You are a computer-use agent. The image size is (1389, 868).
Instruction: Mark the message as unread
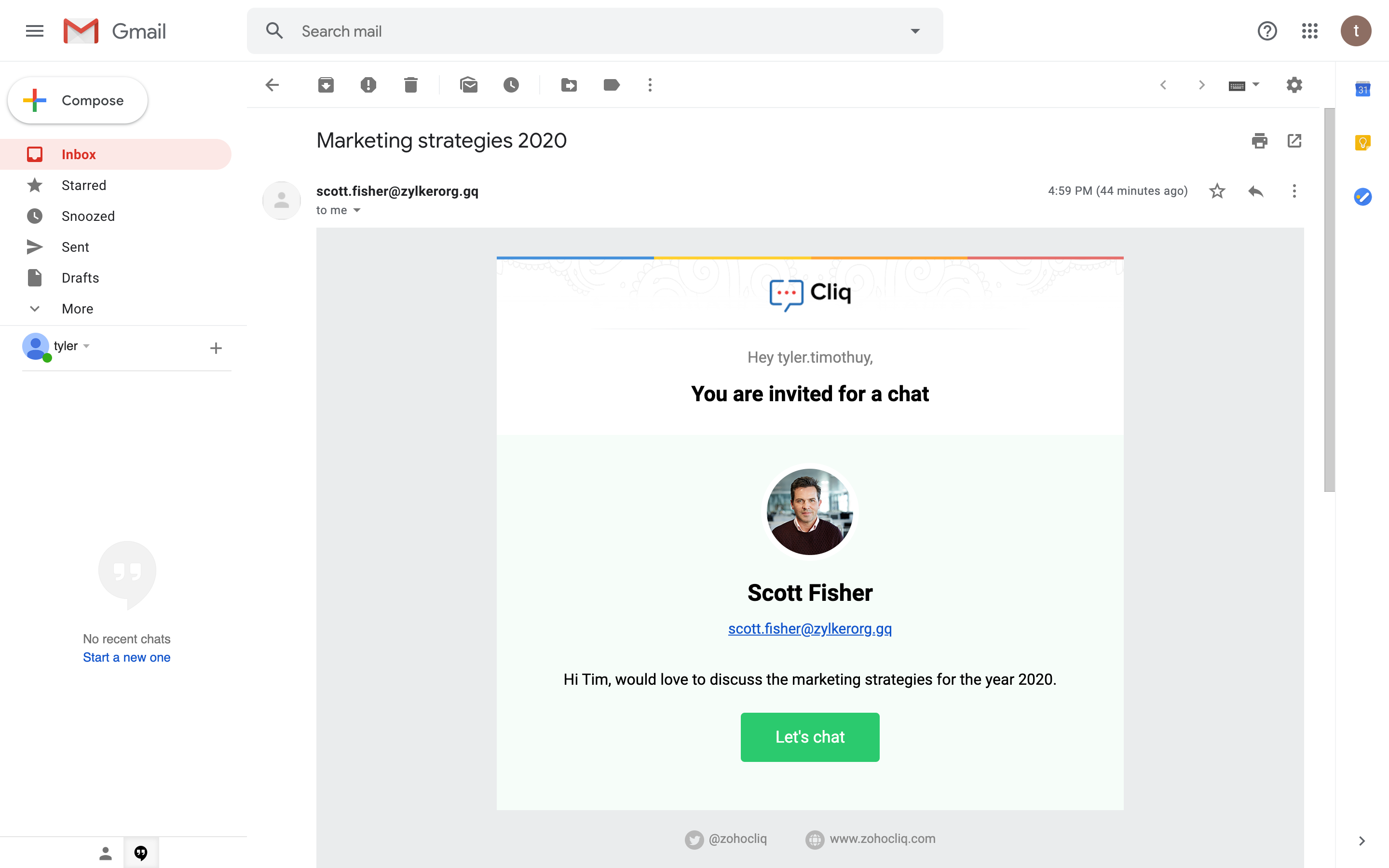coord(469,85)
